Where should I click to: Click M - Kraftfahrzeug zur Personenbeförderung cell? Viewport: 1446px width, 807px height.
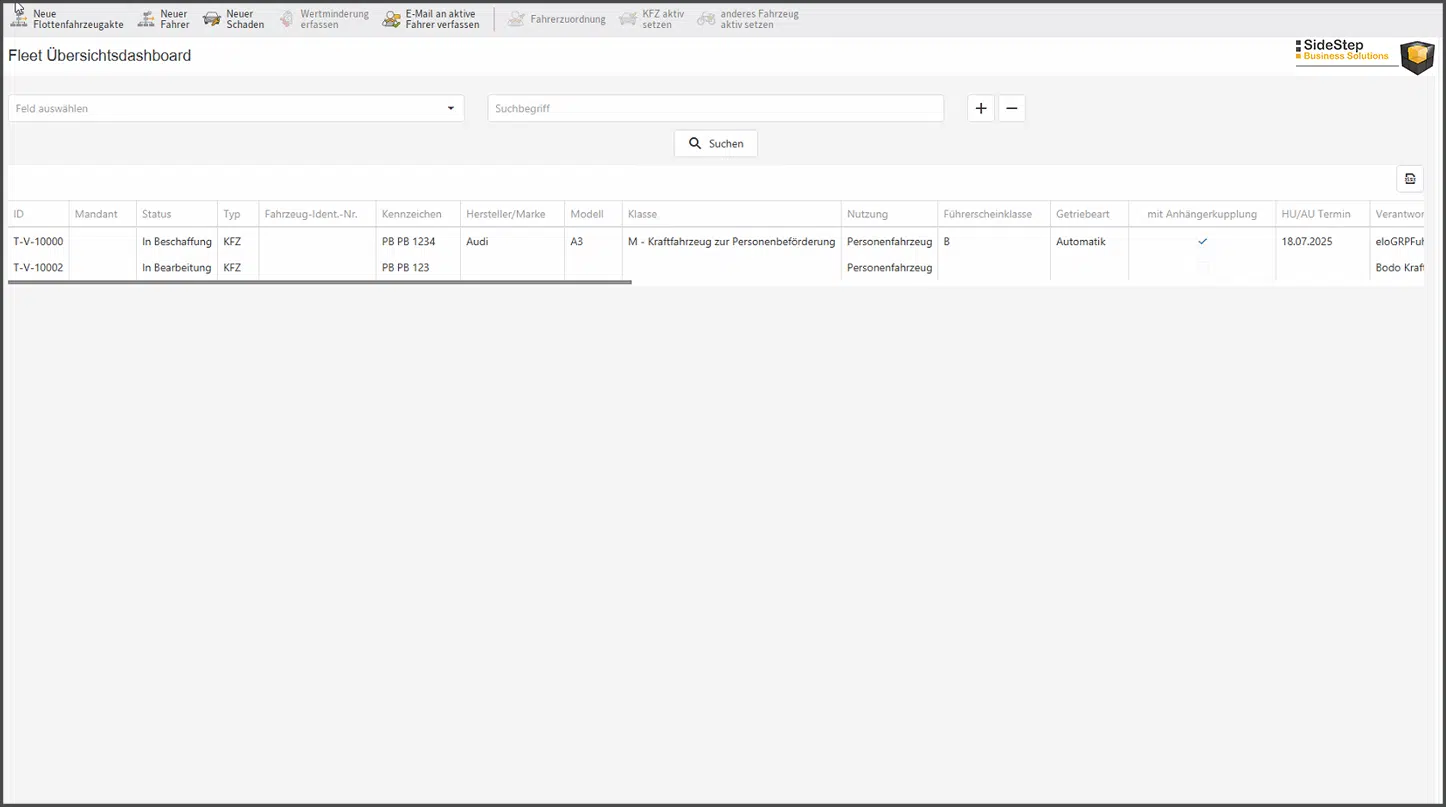[731, 241]
